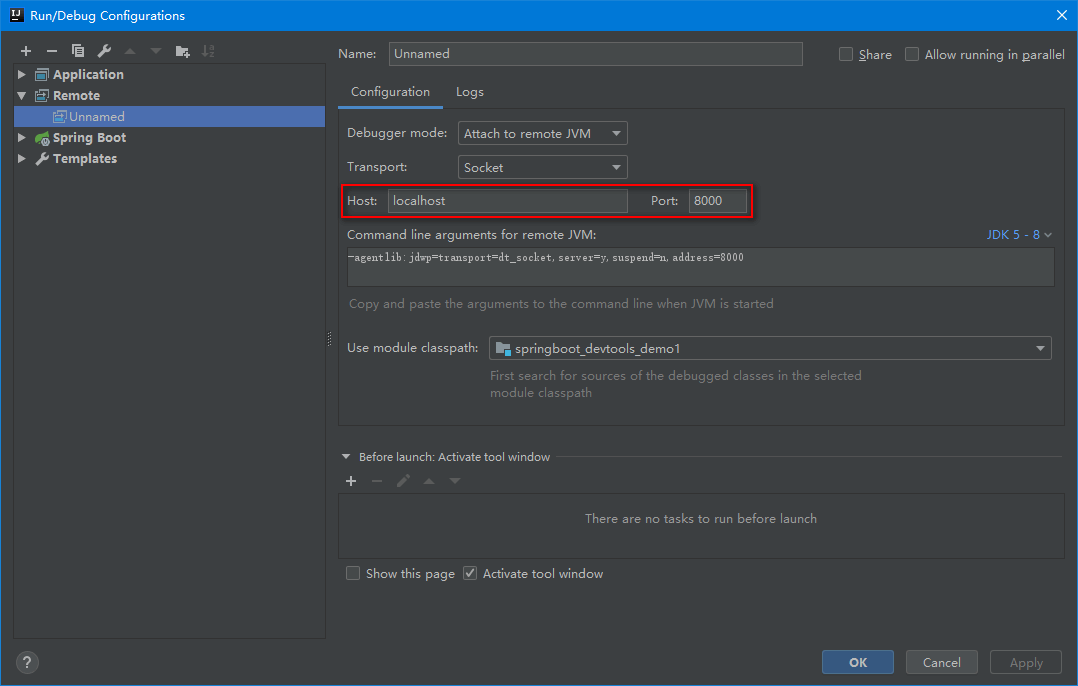Image resolution: width=1078 pixels, height=686 pixels.
Task: Open the Transport dropdown
Action: pyautogui.click(x=543, y=167)
